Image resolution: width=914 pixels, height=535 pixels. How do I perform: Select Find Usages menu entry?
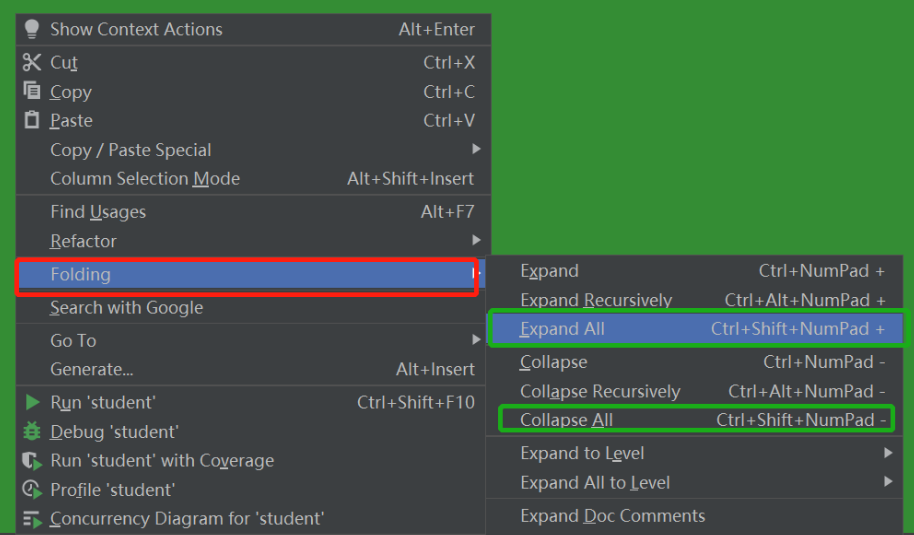[x=98, y=212]
